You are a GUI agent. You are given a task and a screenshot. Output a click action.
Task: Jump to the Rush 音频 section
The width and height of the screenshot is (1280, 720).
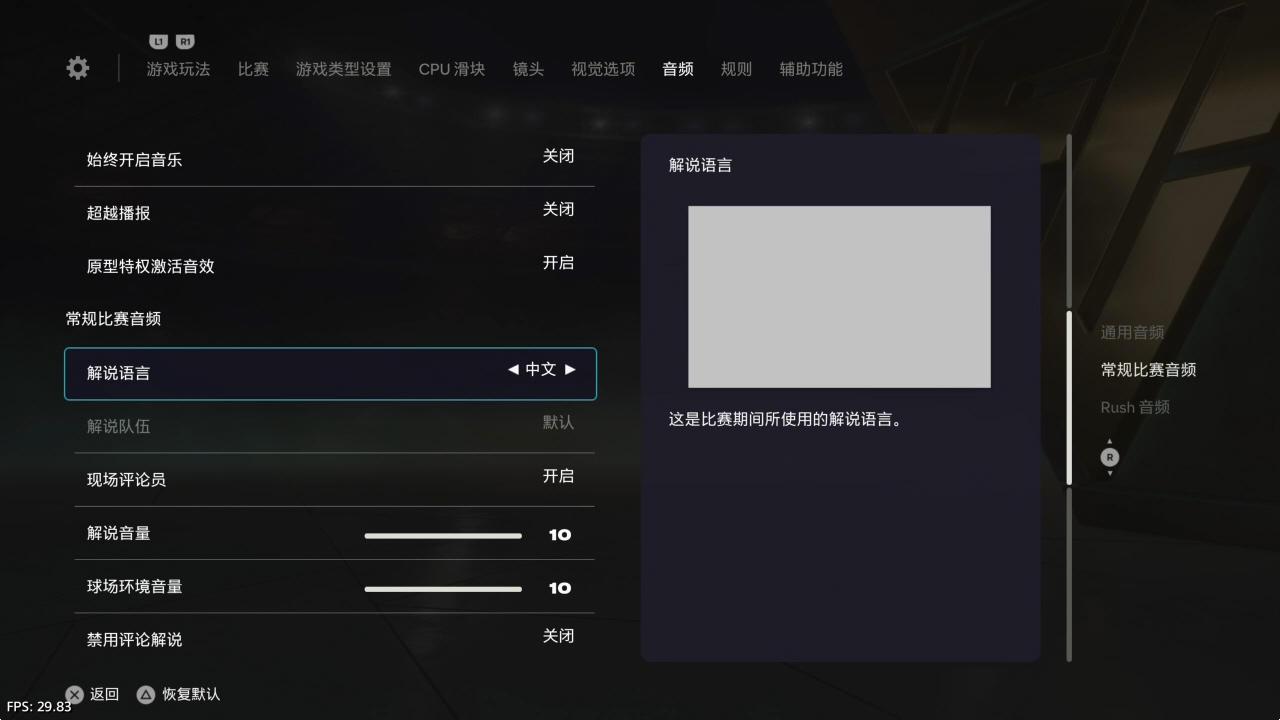[1135, 407]
